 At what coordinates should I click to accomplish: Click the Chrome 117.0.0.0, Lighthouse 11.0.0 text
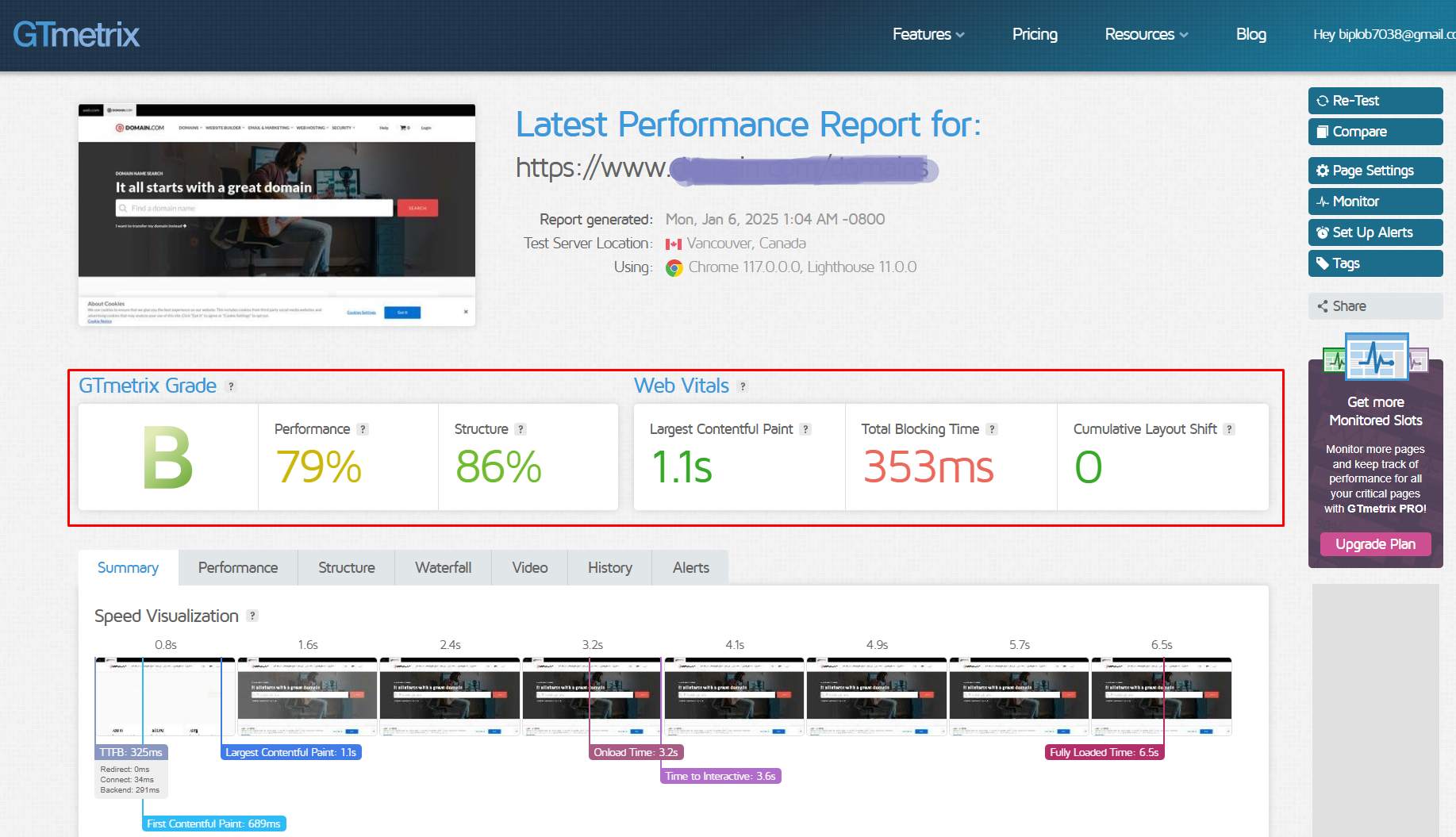[x=802, y=267]
